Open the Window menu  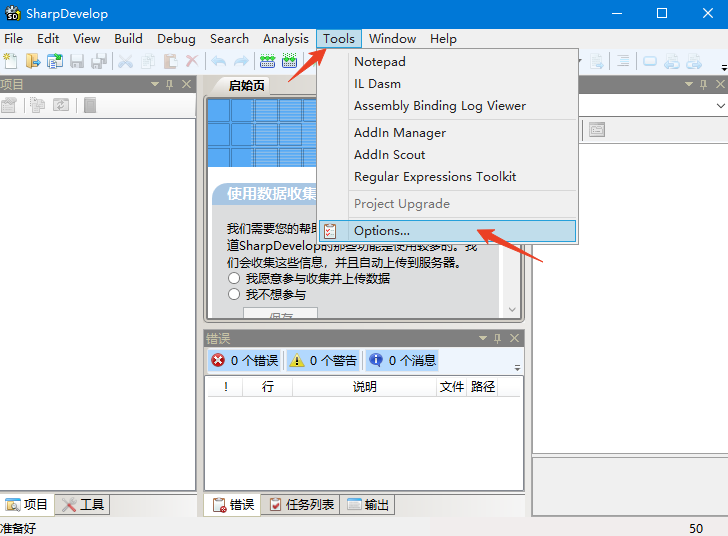coord(392,39)
